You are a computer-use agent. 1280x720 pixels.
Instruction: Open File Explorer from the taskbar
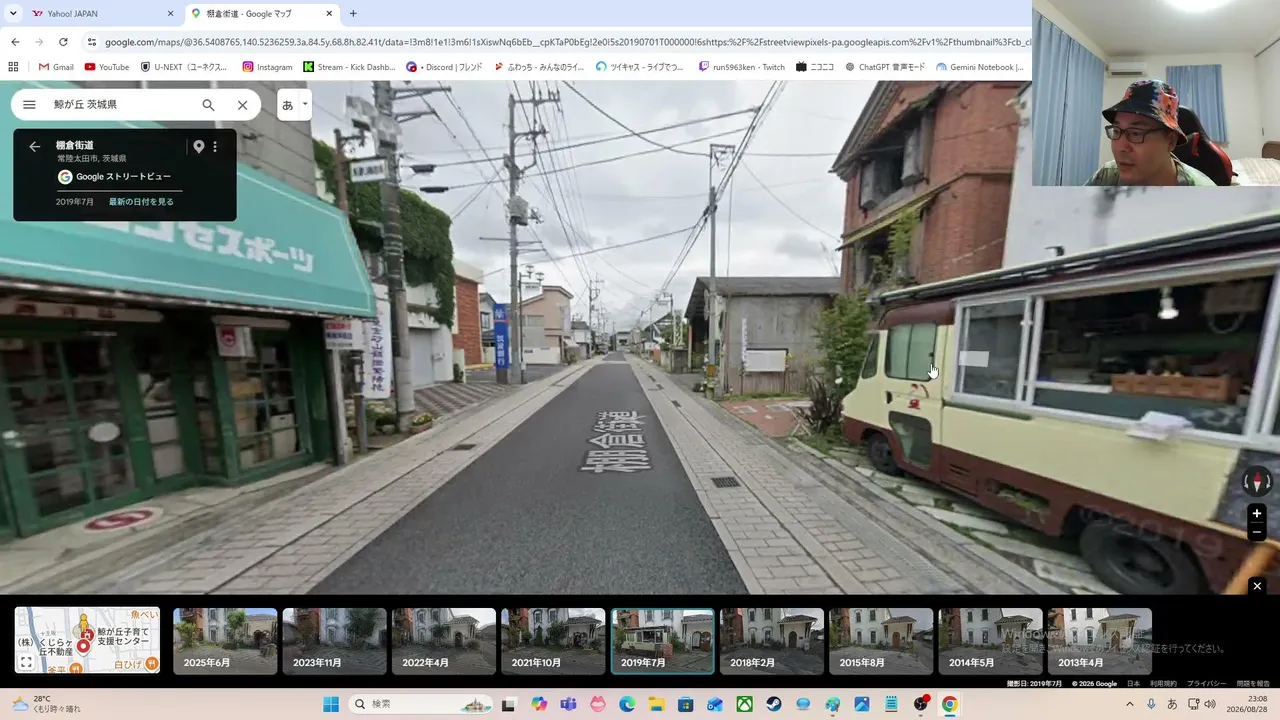tap(657, 704)
